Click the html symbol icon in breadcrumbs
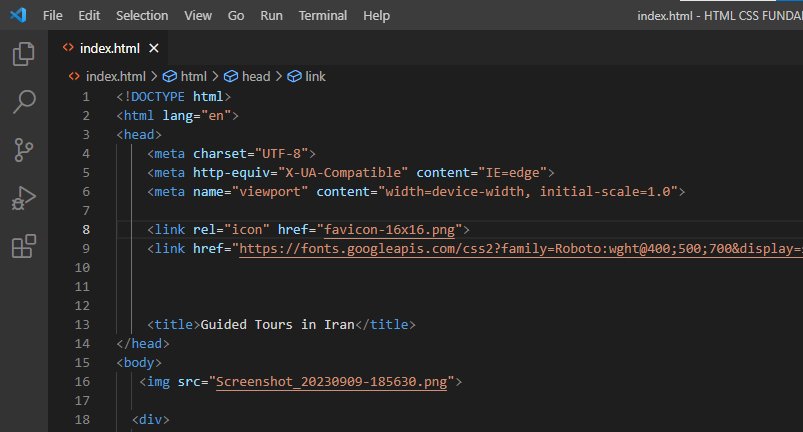The width and height of the screenshot is (803, 432). click(170, 76)
